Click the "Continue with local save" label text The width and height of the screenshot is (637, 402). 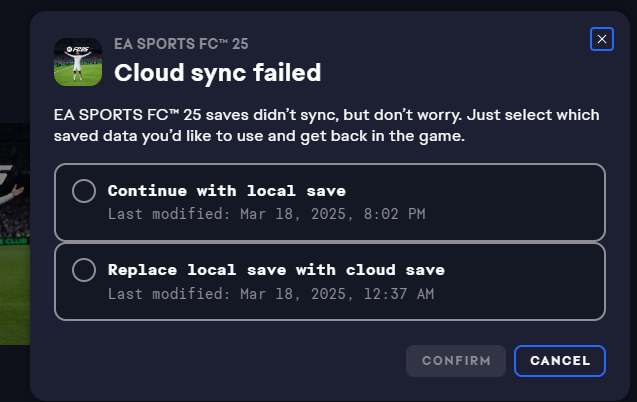(x=226, y=191)
